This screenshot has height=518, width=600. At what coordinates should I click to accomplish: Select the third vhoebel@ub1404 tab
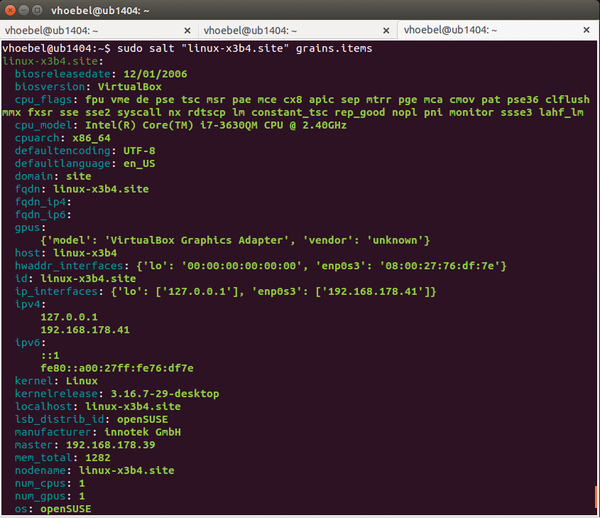497,30
